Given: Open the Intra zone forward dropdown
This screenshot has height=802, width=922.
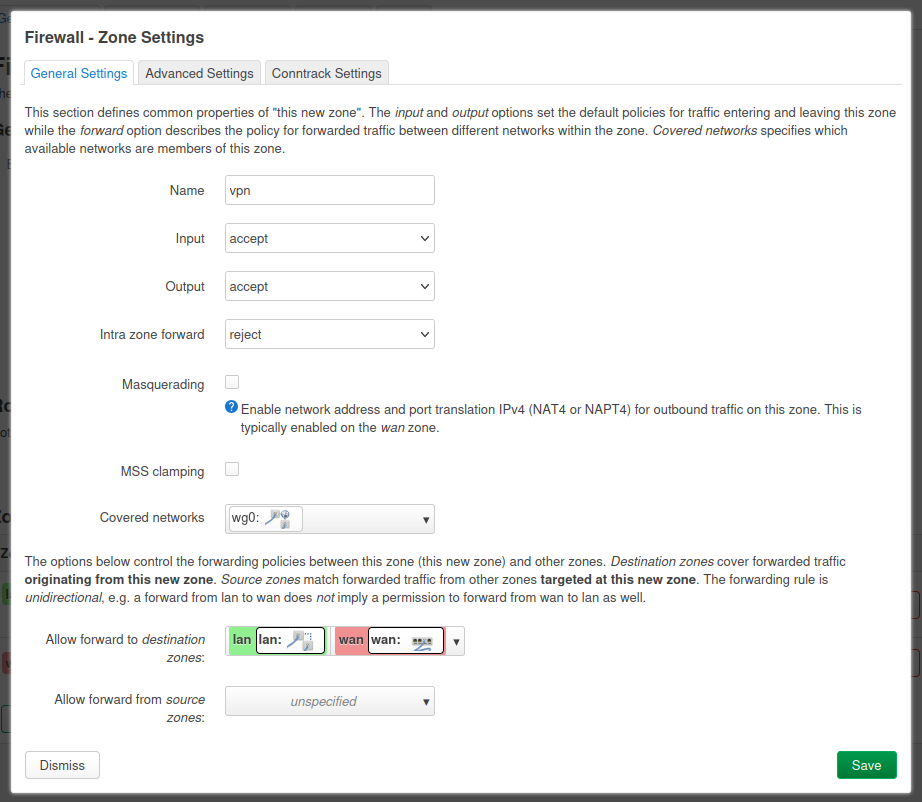Looking at the screenshot, I should [329, 335].
